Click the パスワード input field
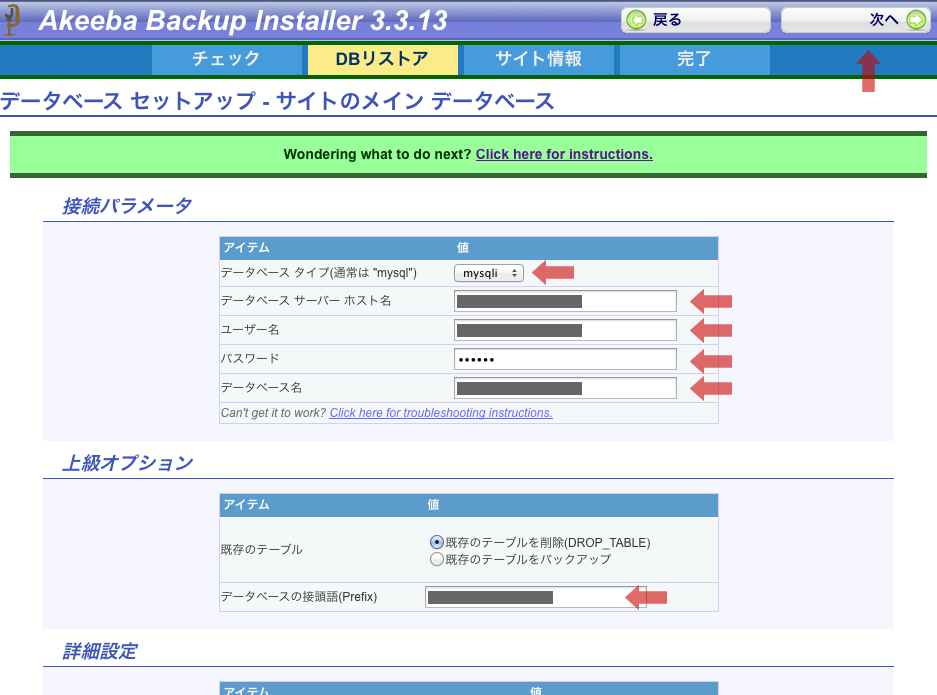Screen dimensions: 937x695 [x=565, y=359]
